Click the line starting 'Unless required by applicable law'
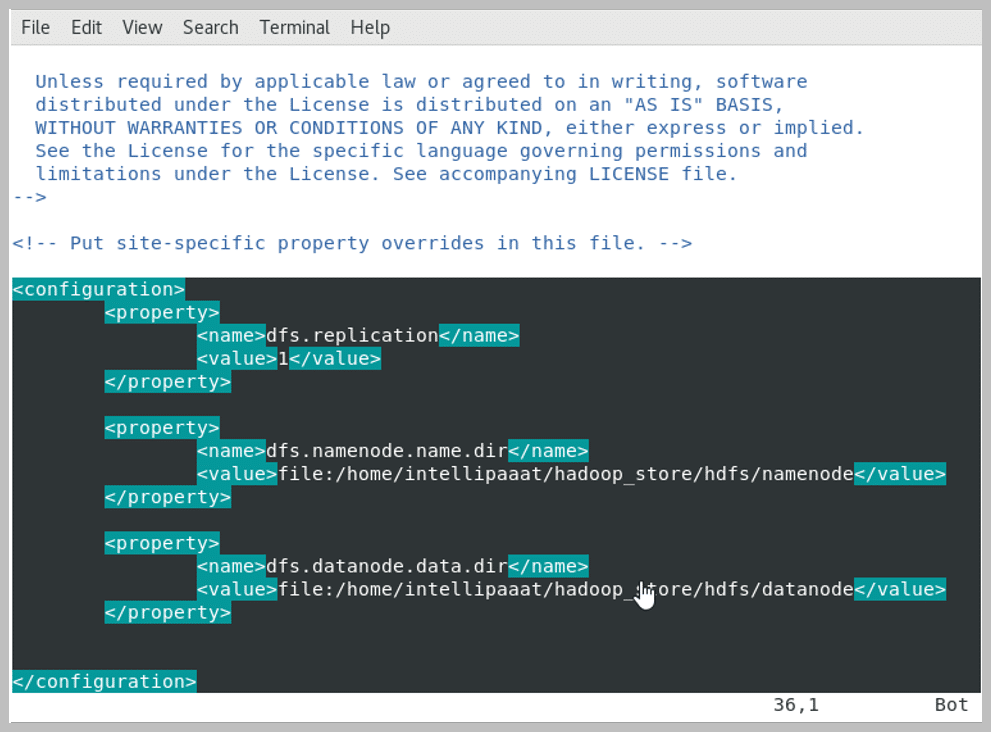The width and height of the screenshot is (991, 732). [x=422, y=82]
